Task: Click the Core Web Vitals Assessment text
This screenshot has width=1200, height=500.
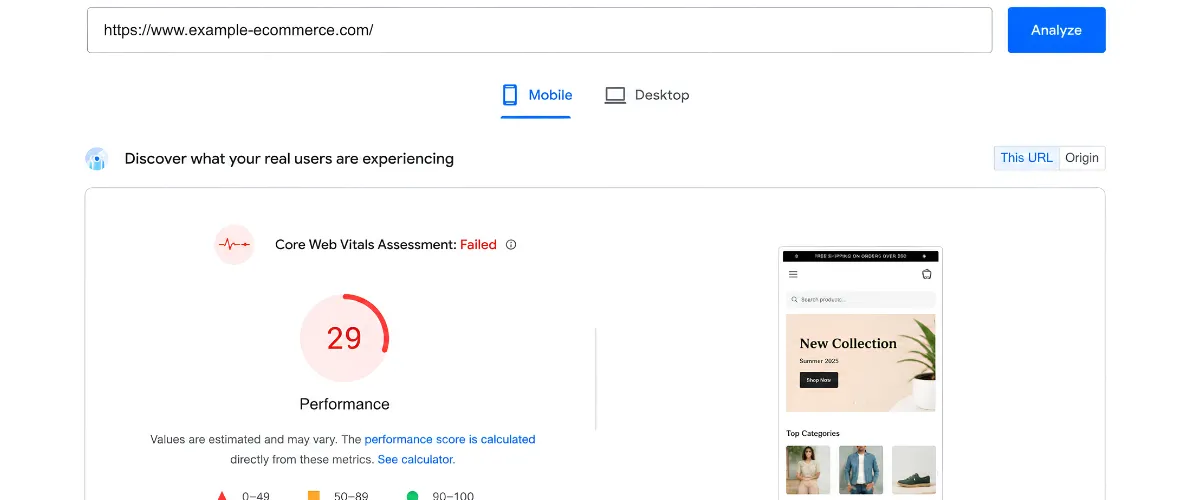Action: [x=366, y=244]
